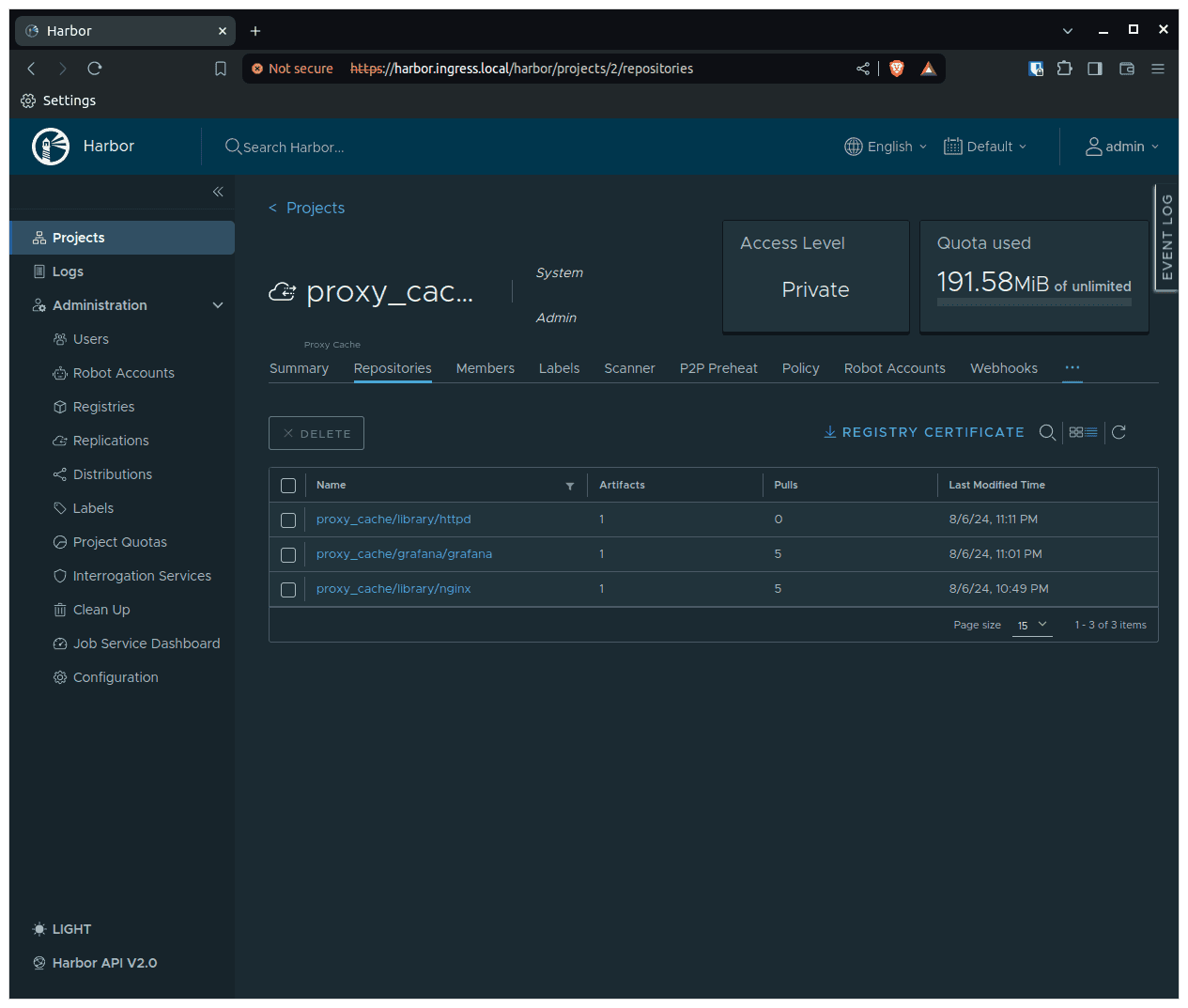Open proxy_cache/library/nginx repository

pos(393,589)
